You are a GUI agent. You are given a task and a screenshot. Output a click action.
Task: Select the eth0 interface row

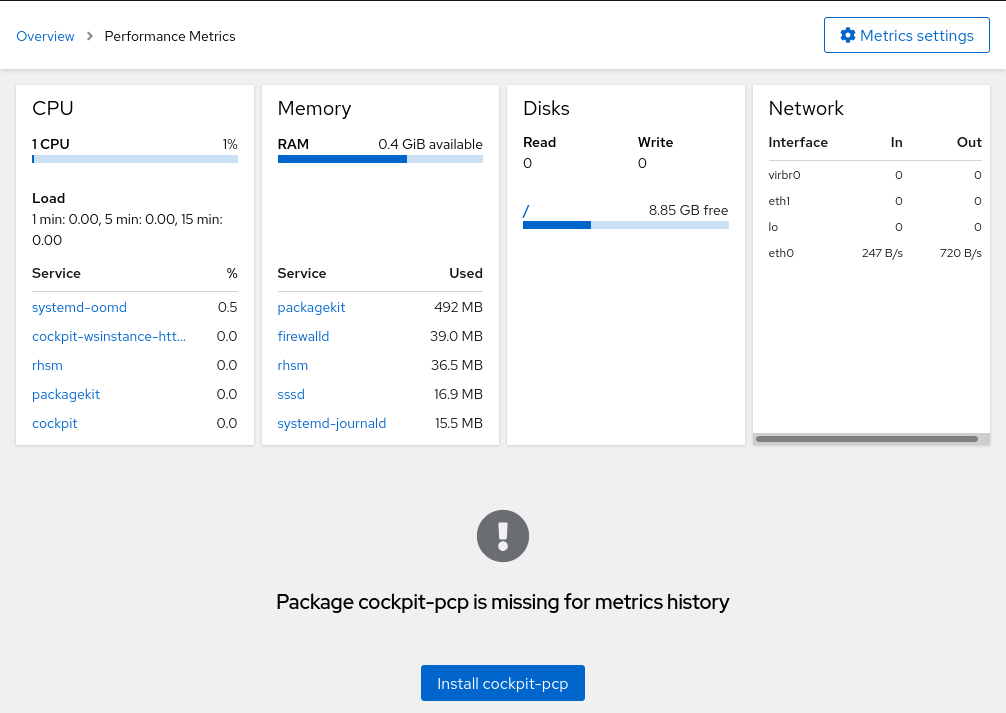click(x=875, y=253)
